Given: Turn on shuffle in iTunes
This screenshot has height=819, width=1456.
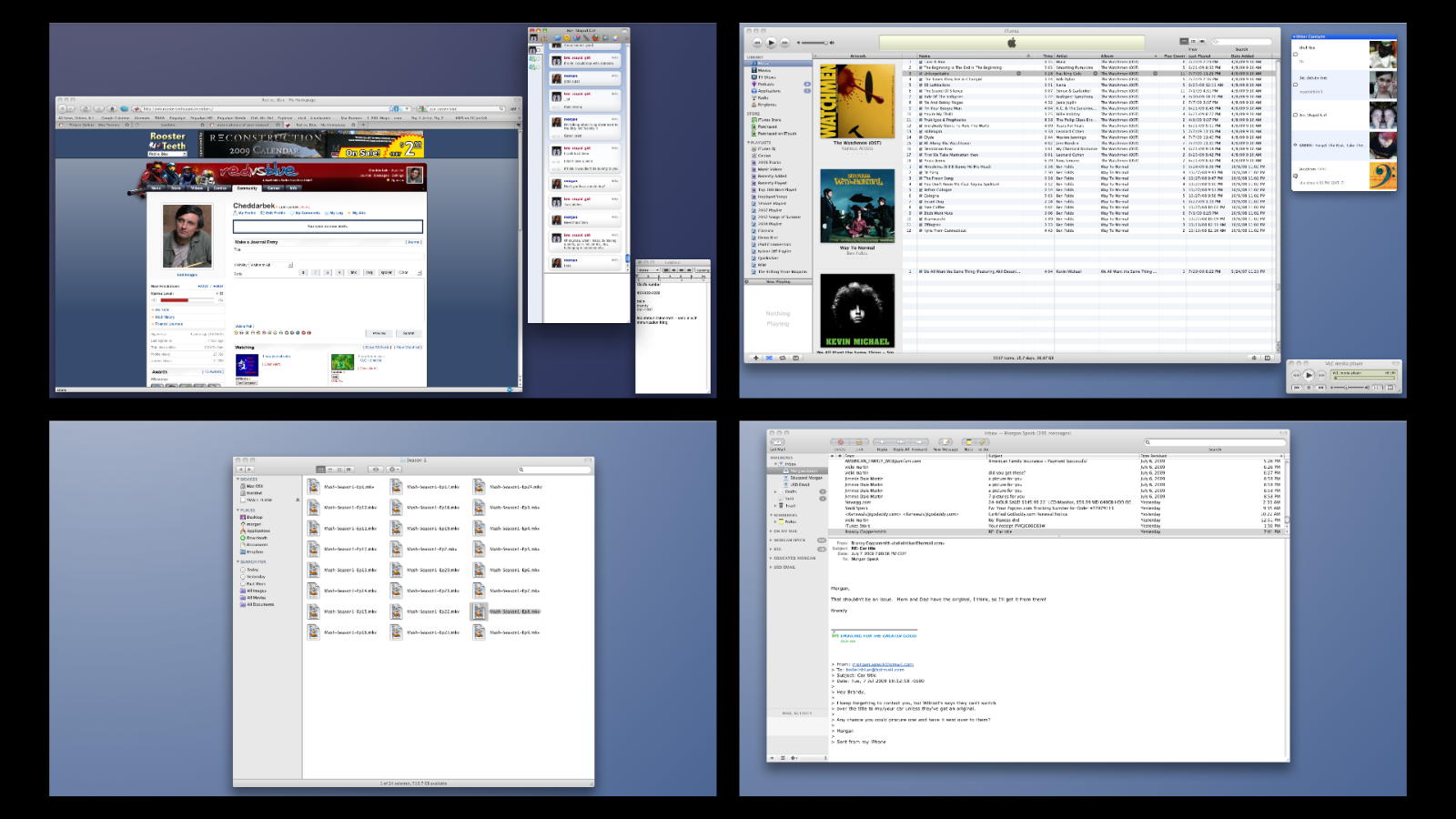Looking at the screenshot, I should point(769,358).
